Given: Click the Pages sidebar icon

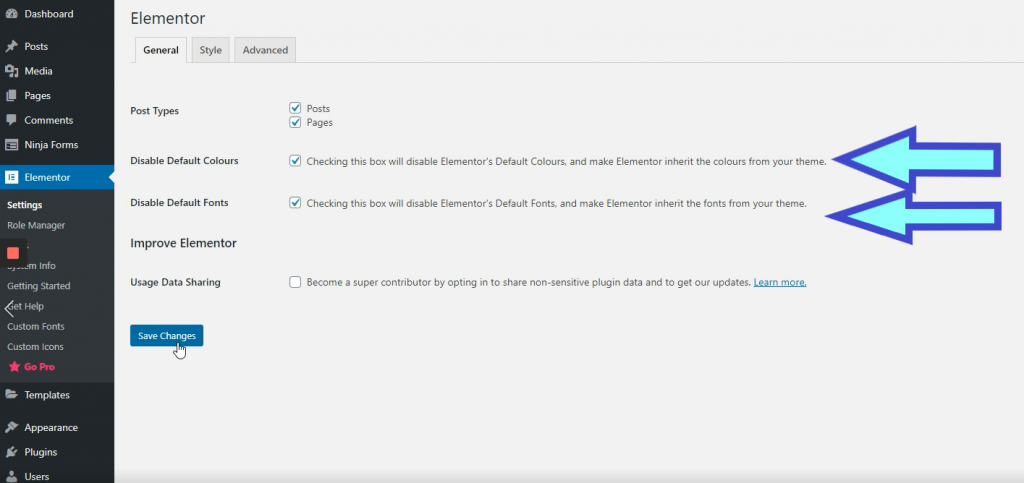Looking at the screenshot, I should click(x=11, y=96).
